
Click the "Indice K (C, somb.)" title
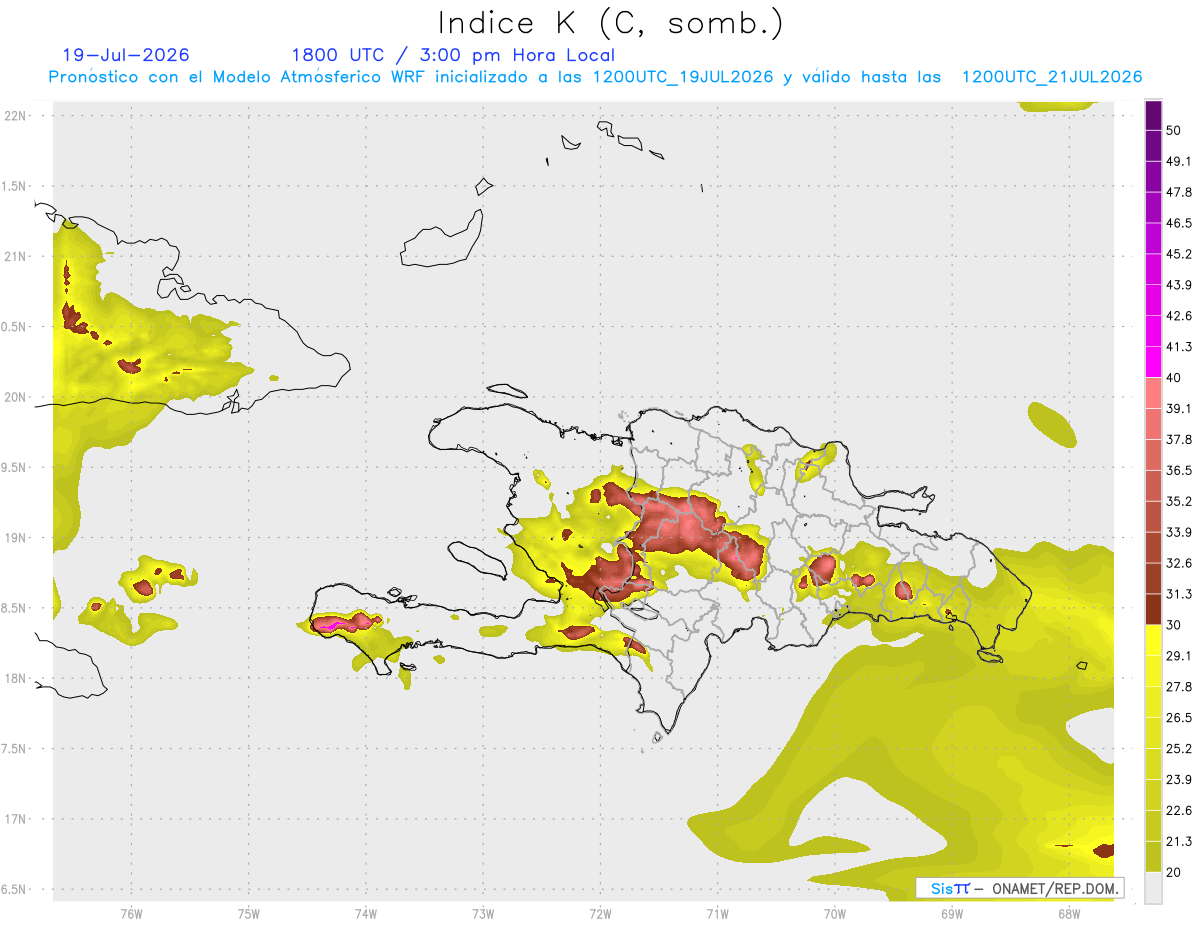[x=611, y=23]
